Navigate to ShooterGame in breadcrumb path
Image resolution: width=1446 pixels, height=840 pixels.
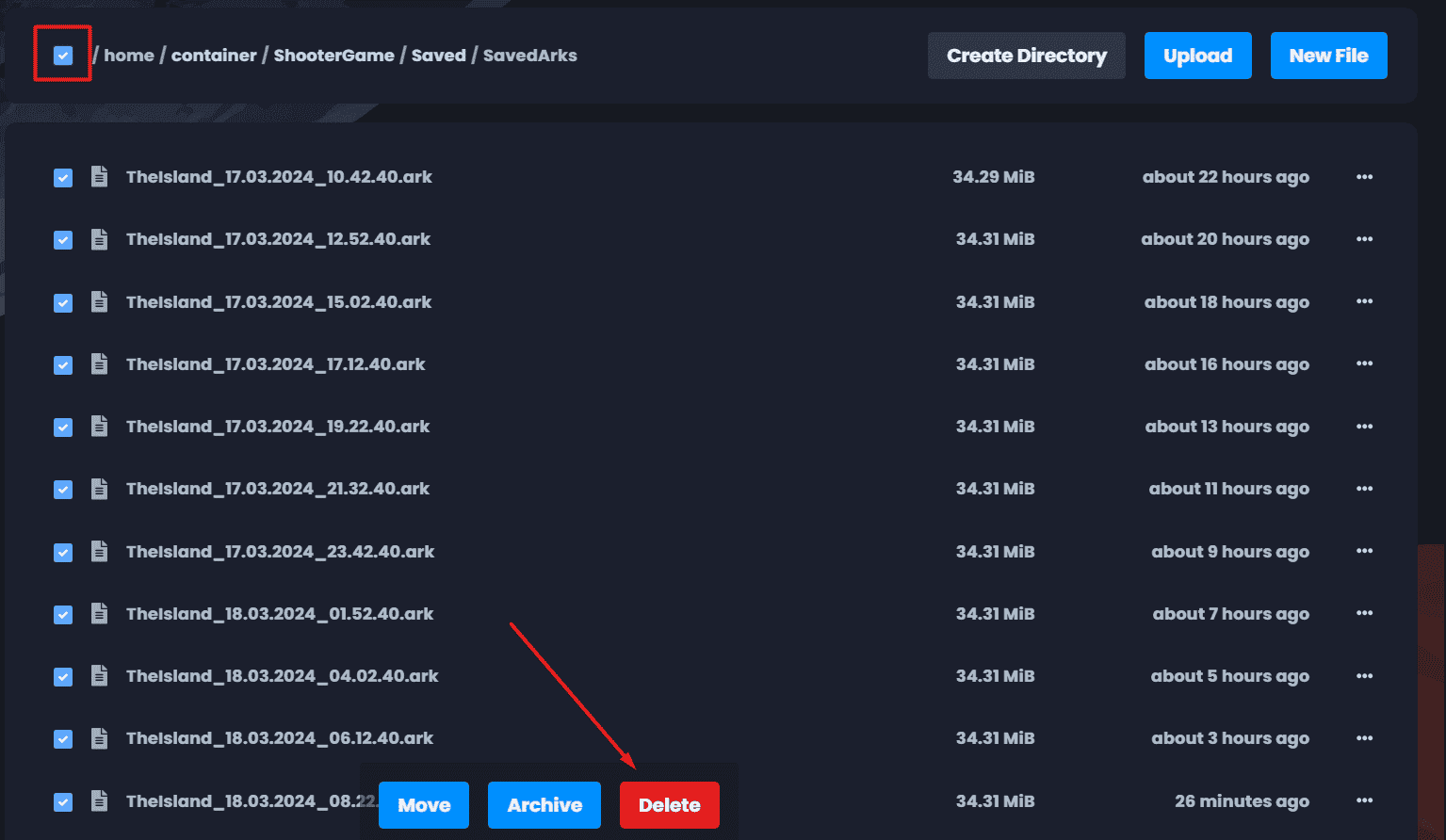coord(333,56)
